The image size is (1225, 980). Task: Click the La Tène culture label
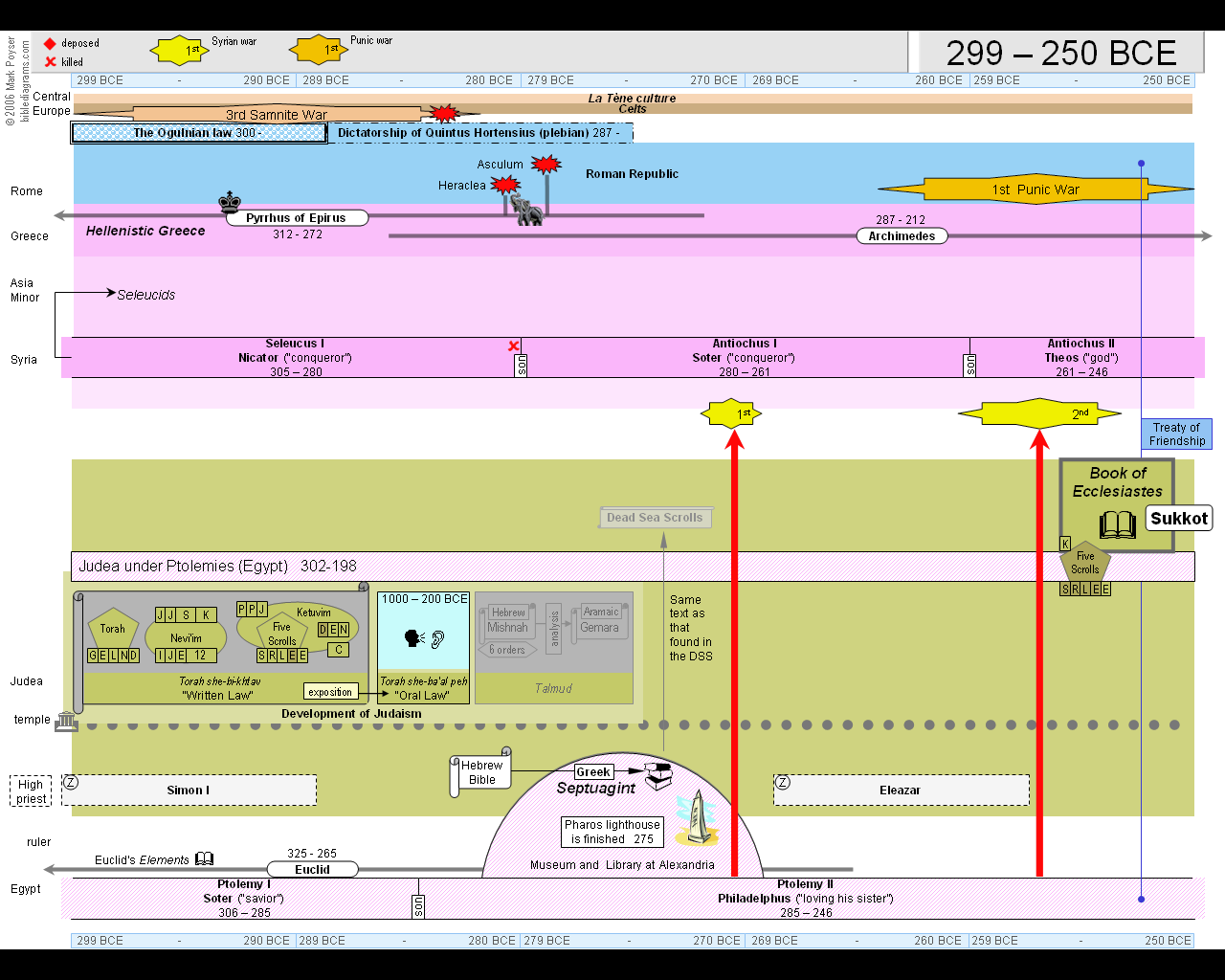632,98
